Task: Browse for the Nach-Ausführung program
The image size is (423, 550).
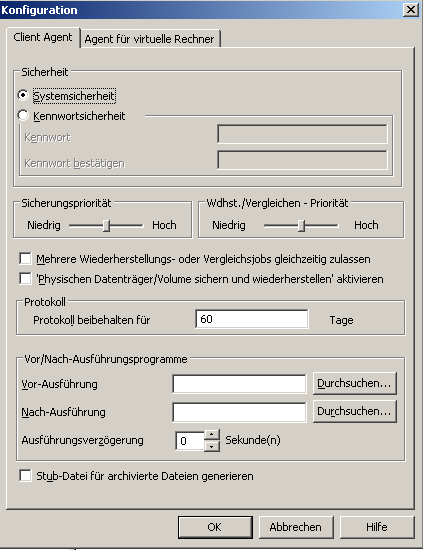Action: click(x=355, y=411)
